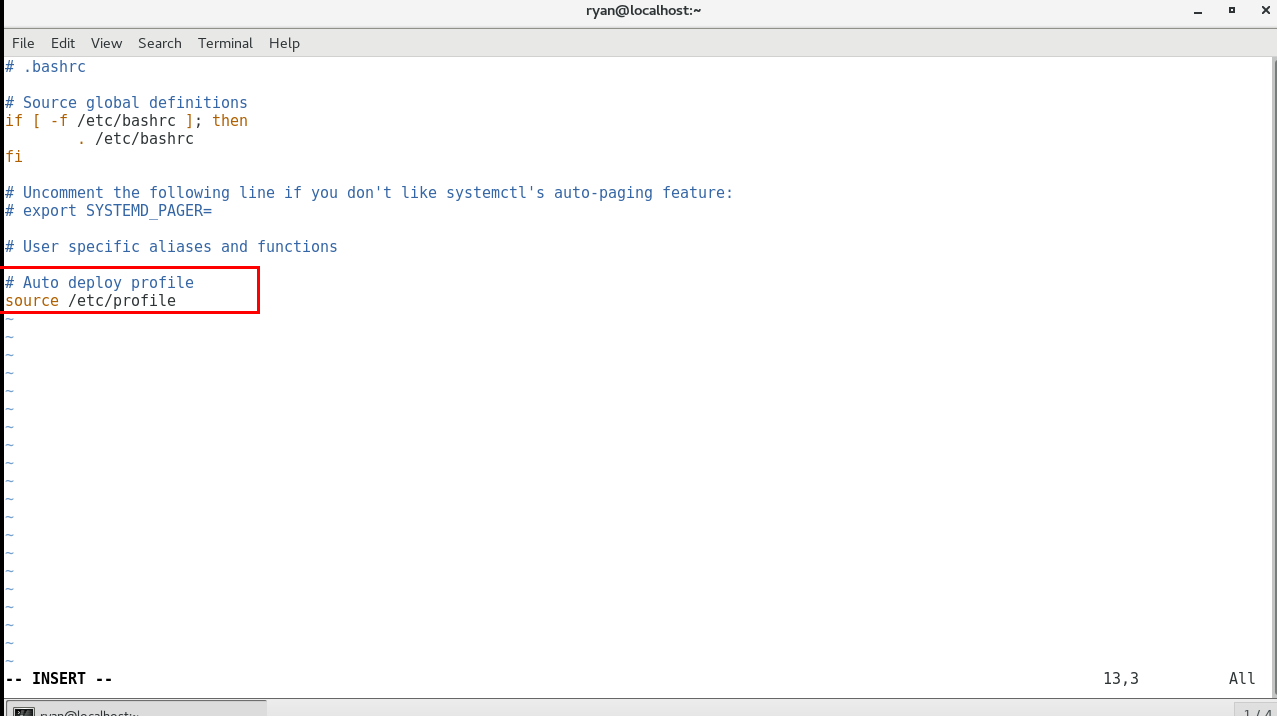Click the 'if [ -f /etc/bashrc ]; then' line
Screen dimensions: 1277x716
(x=126, y=121)
